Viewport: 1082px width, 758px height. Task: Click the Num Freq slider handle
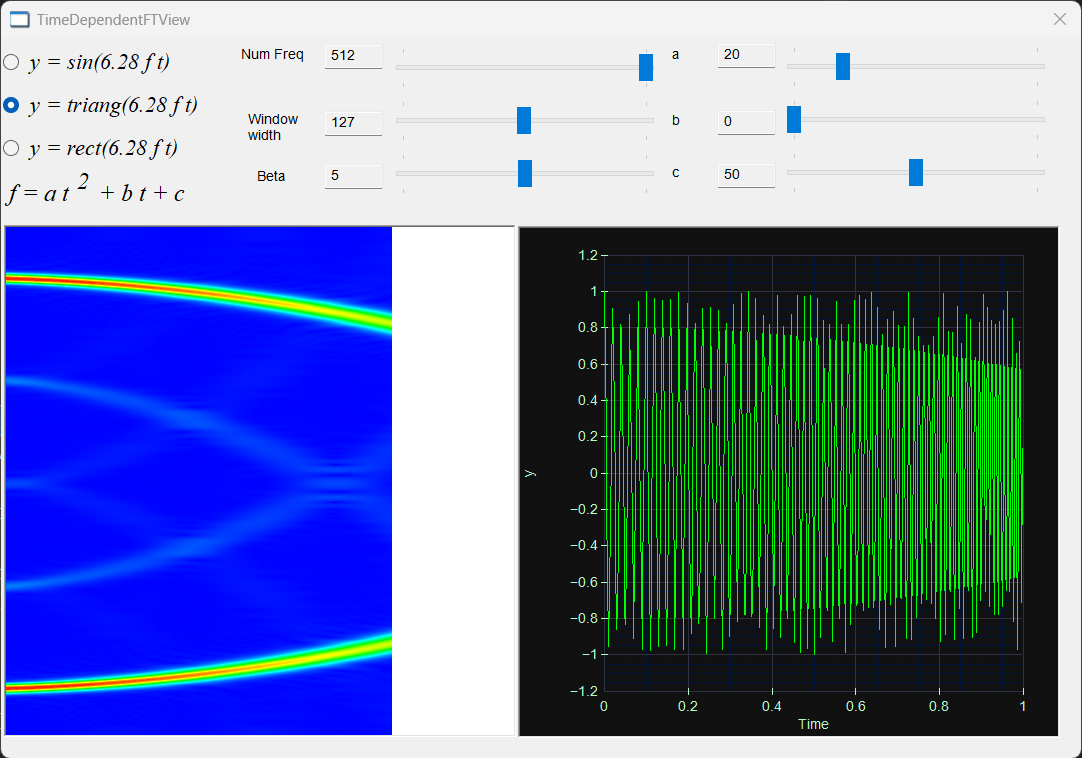[646, 67]
